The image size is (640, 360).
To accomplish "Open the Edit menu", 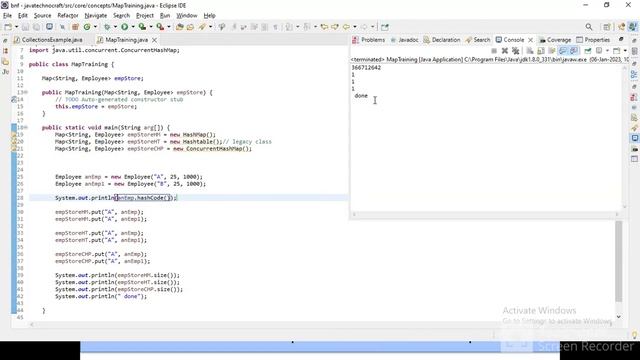I will pos(23,16).
